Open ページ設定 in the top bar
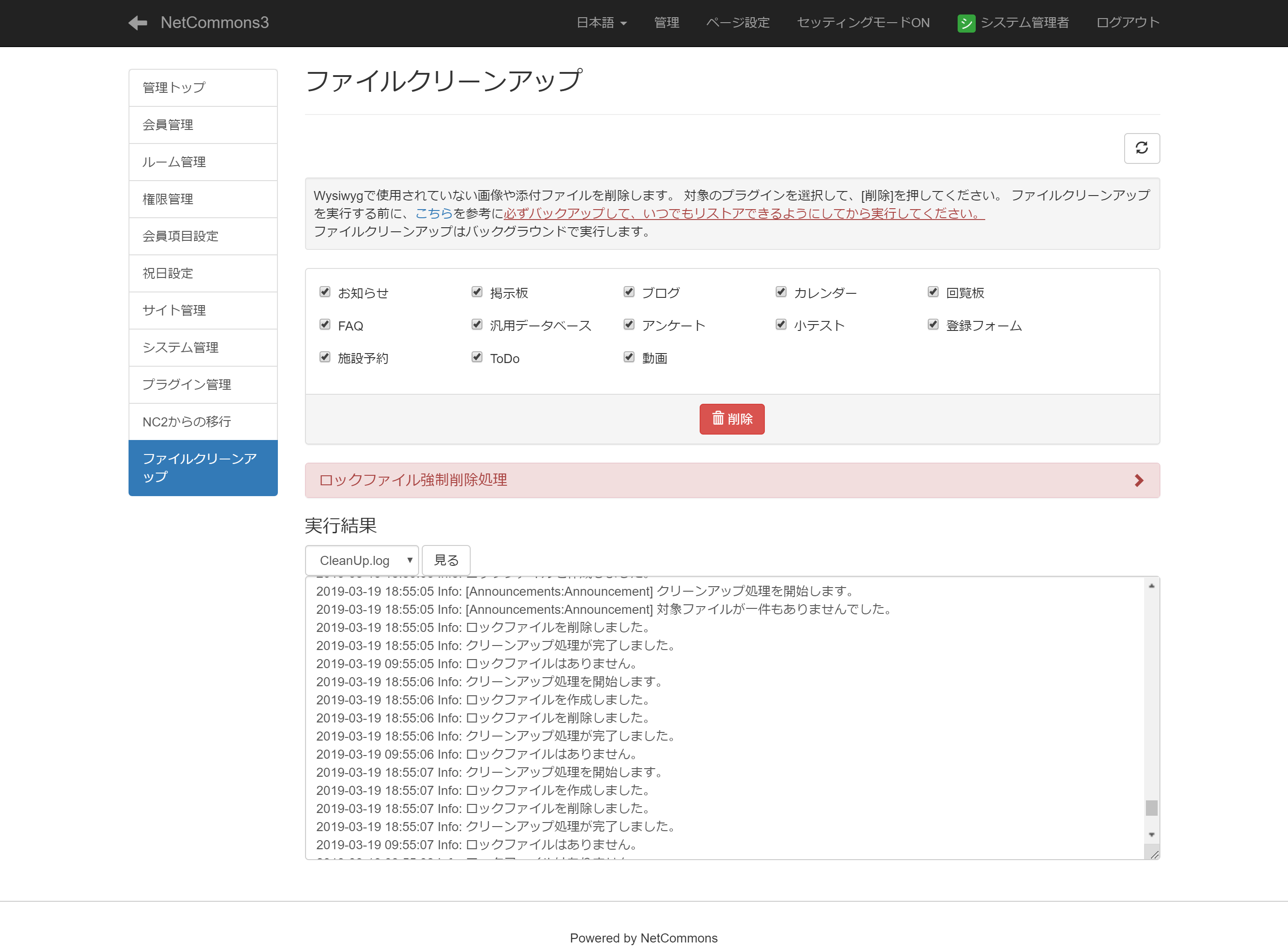Viewport: 1288px width, 947px height. click(x=737, y=22)
